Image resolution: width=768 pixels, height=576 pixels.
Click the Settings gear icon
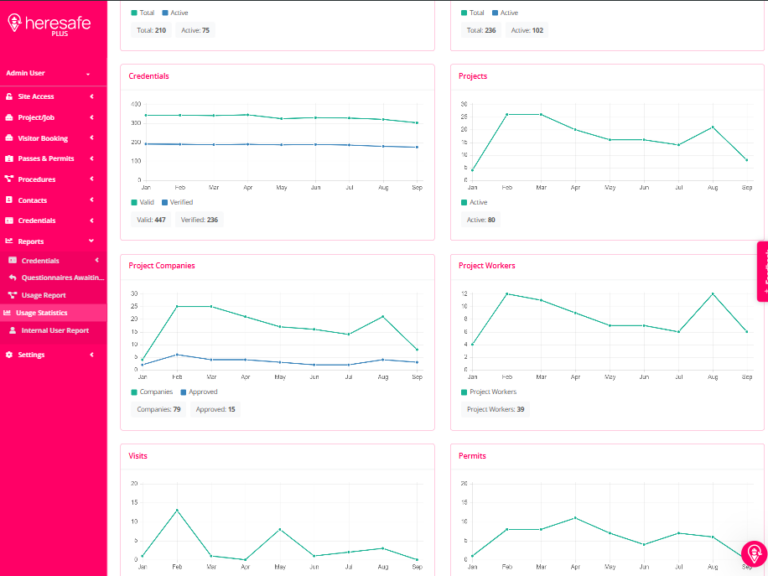point(9,355)
